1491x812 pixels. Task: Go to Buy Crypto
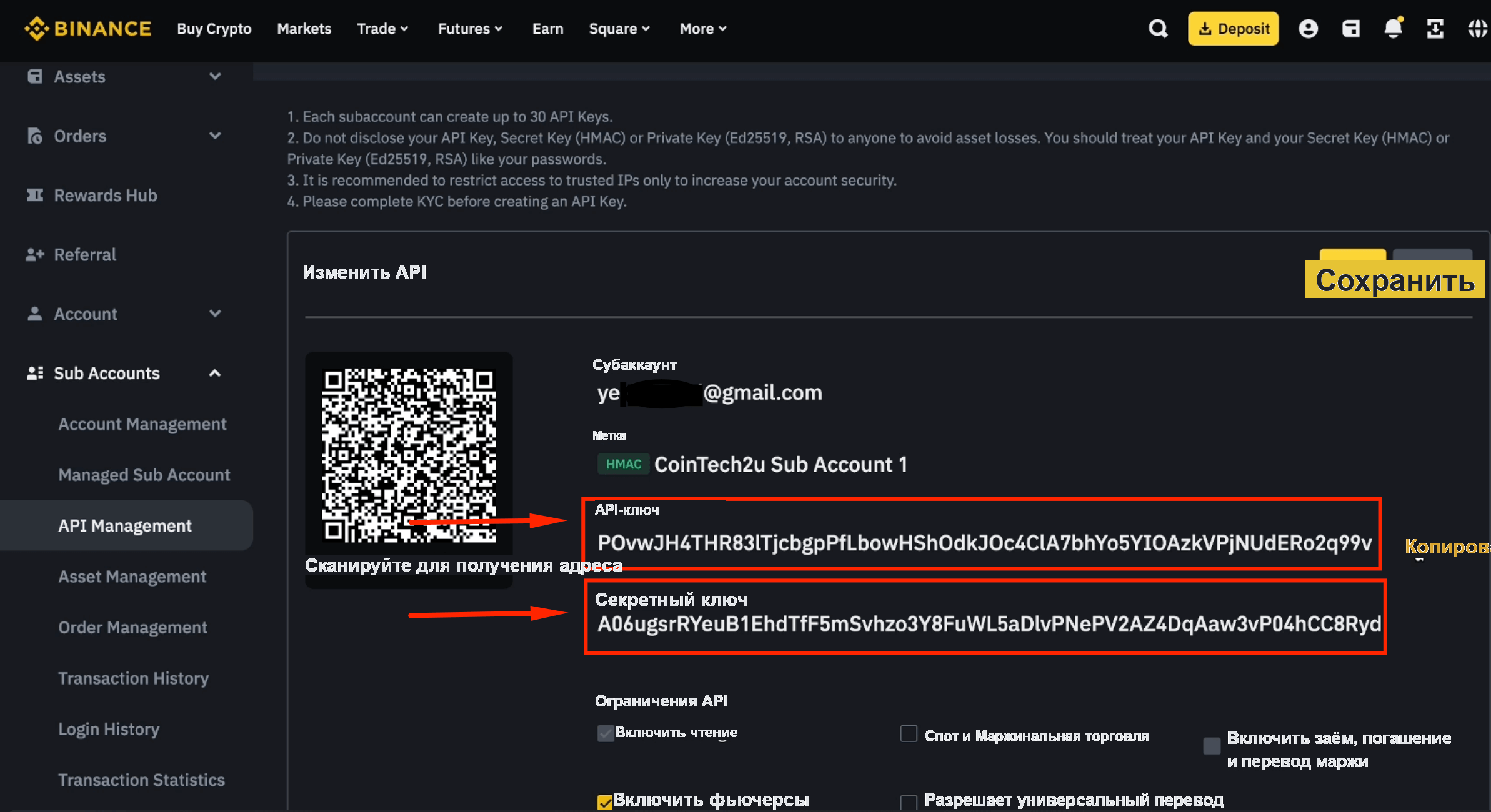coord(214,29)
